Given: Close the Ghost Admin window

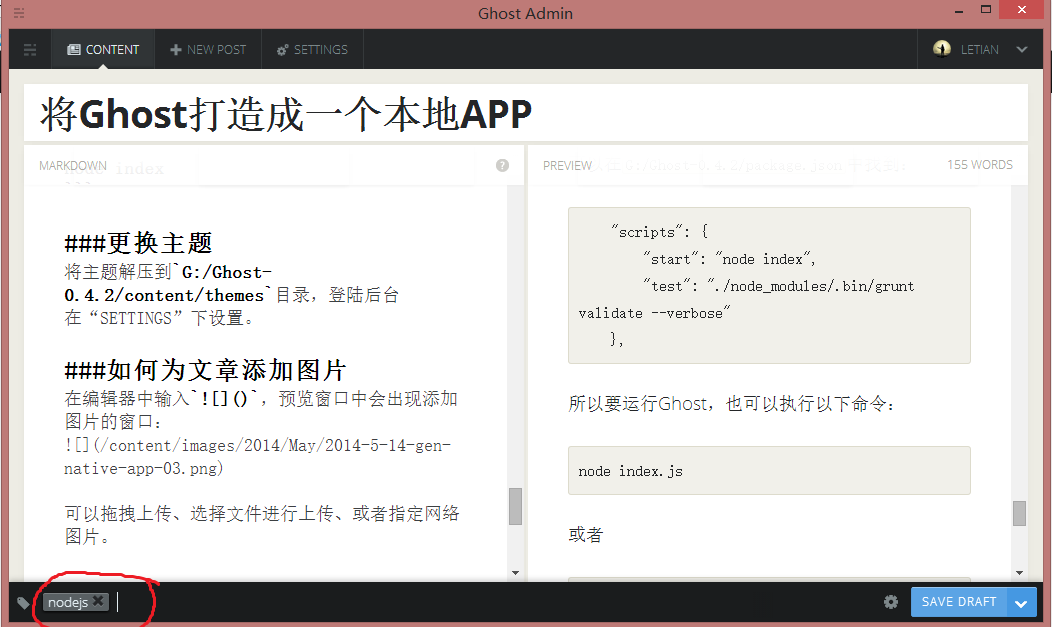Looking at the screenshot, I should point(1022,9).
